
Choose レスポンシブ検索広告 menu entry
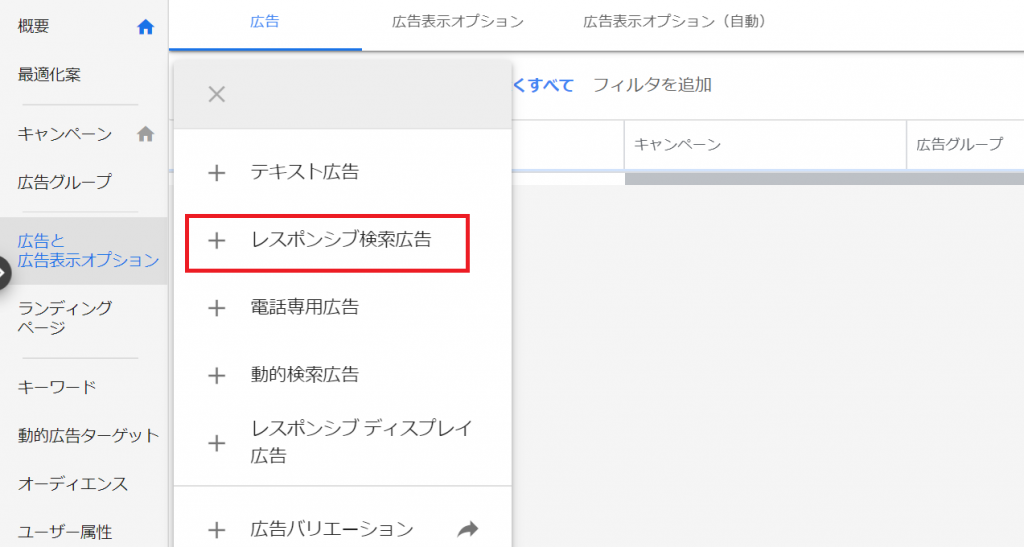[342, 240]
